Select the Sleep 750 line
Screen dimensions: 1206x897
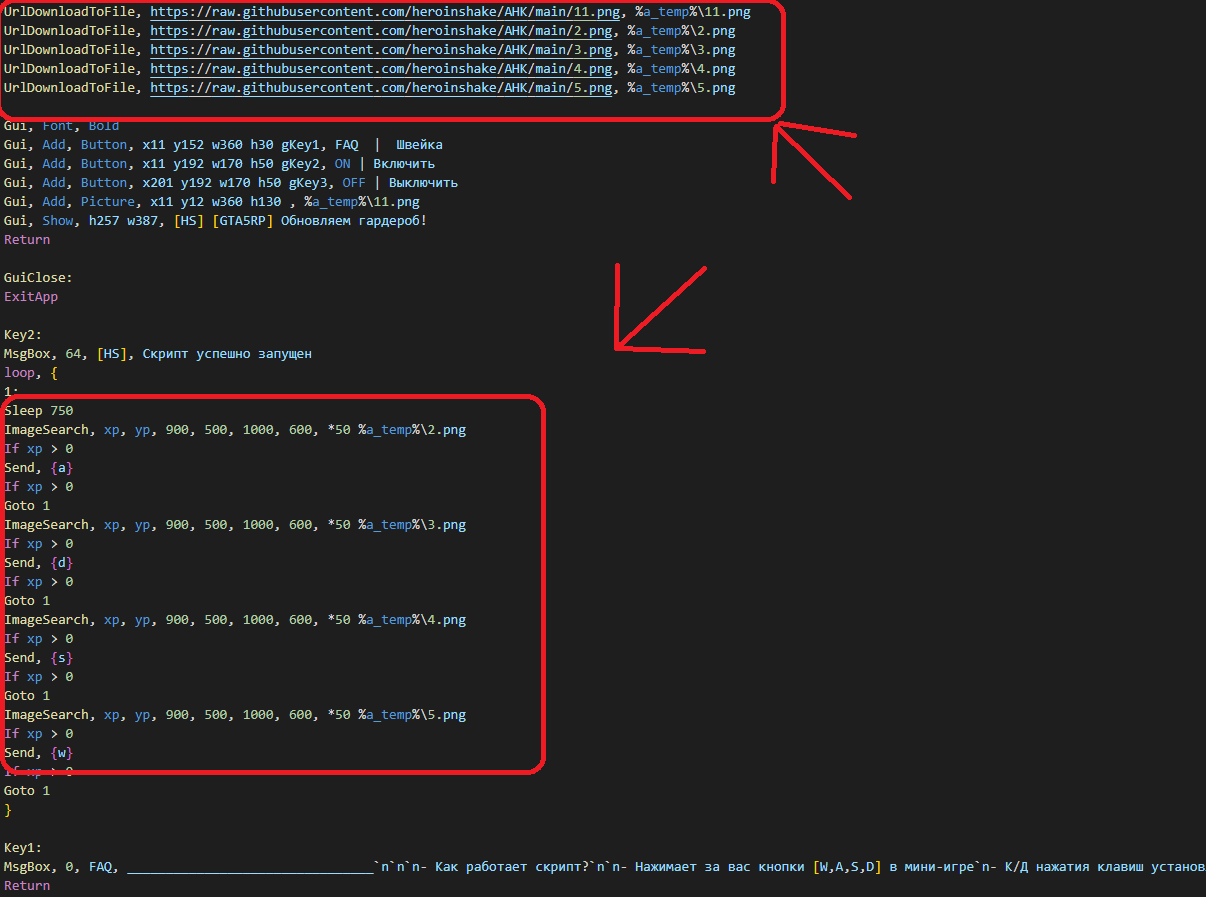coord(38,411)
